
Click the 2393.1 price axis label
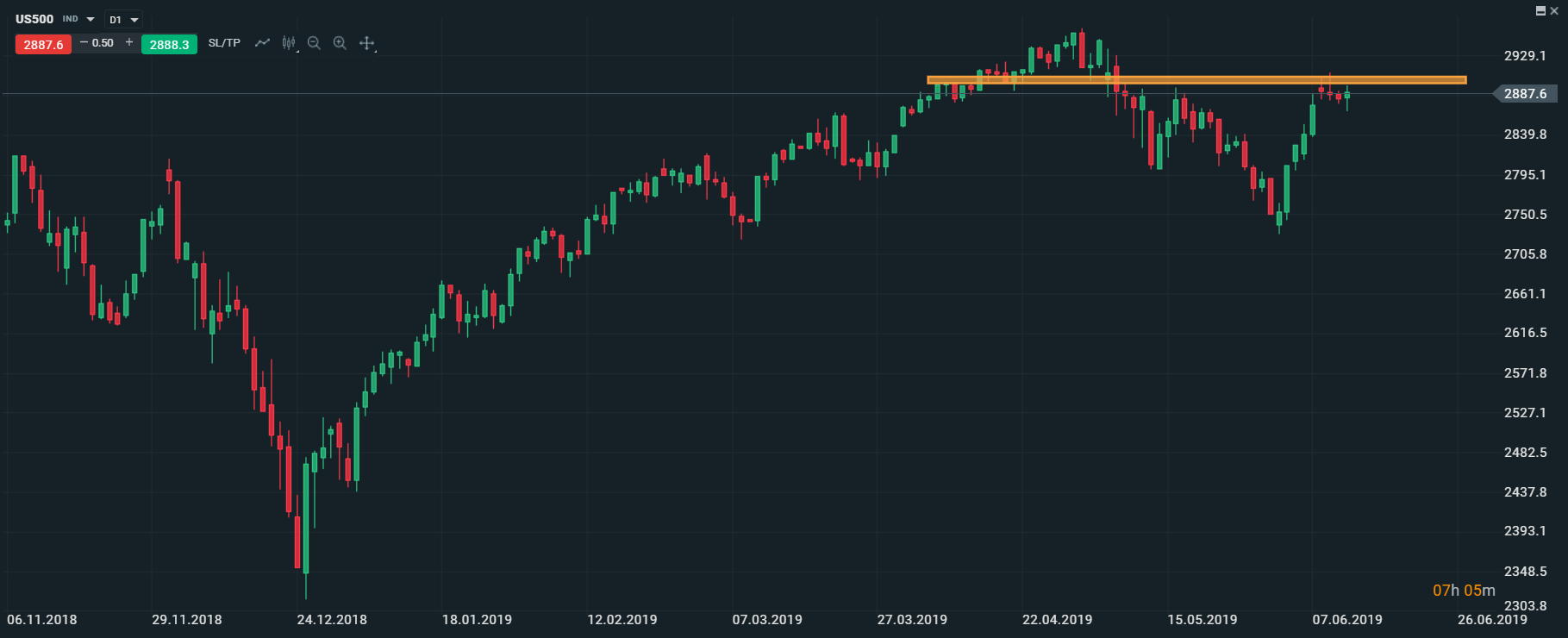click(1525, 531)
